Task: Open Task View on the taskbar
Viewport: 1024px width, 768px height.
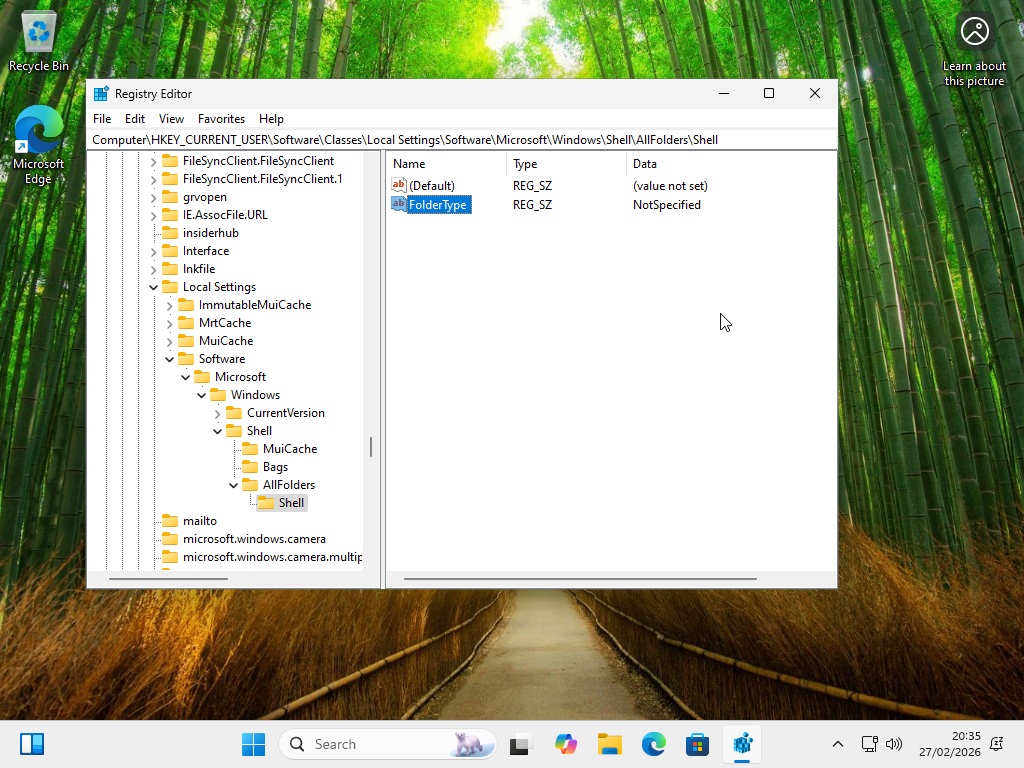Action: click(x=520, y=744)
